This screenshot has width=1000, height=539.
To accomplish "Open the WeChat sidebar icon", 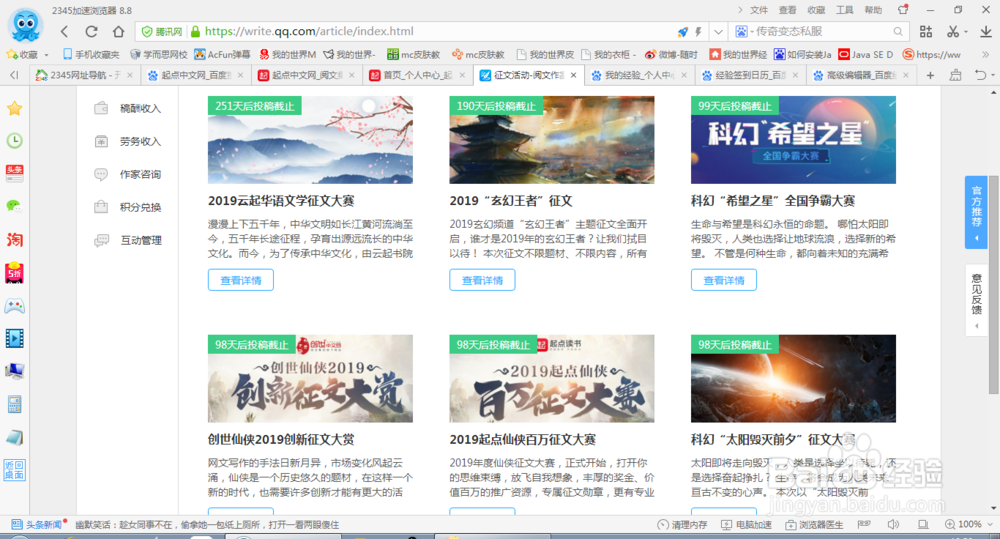I will tap(15, 206).
